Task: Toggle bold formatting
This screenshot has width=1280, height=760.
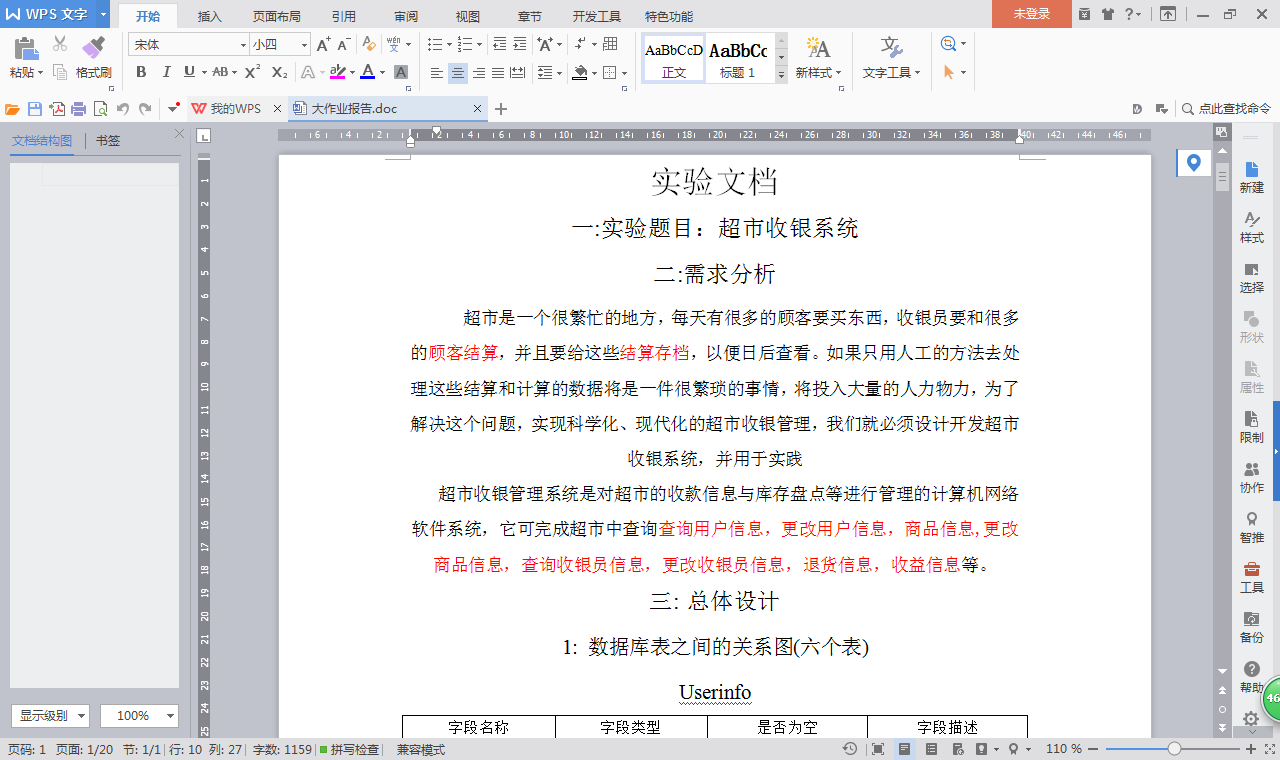Action: coord(141,72)
